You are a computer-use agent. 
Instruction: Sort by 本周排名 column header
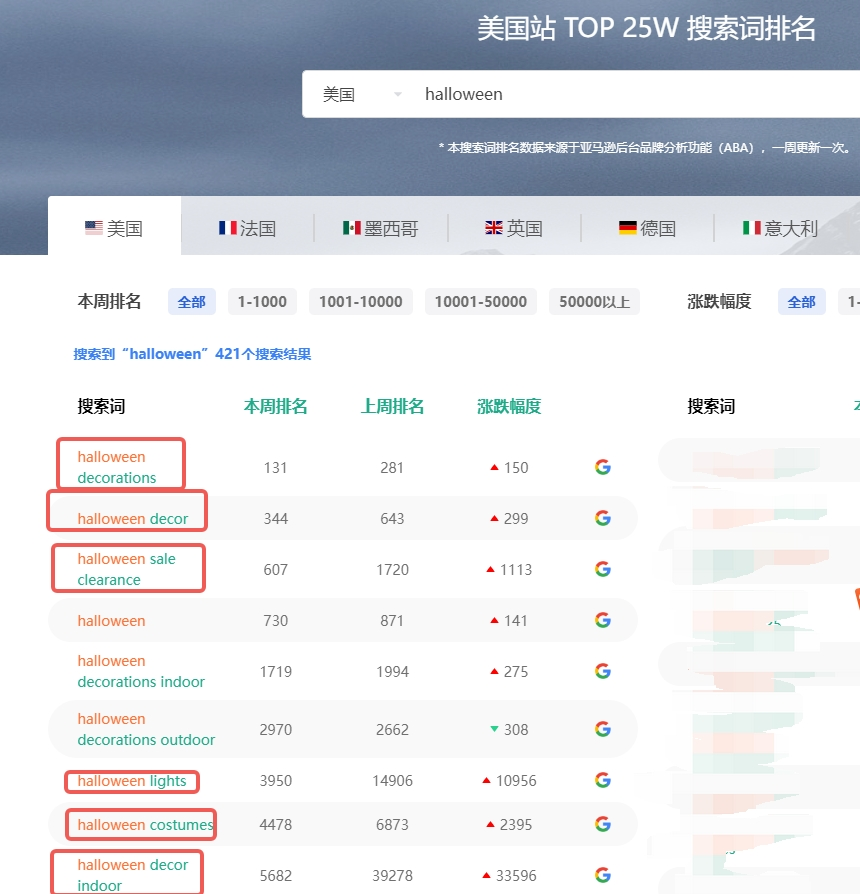click(x=275, y=406)
